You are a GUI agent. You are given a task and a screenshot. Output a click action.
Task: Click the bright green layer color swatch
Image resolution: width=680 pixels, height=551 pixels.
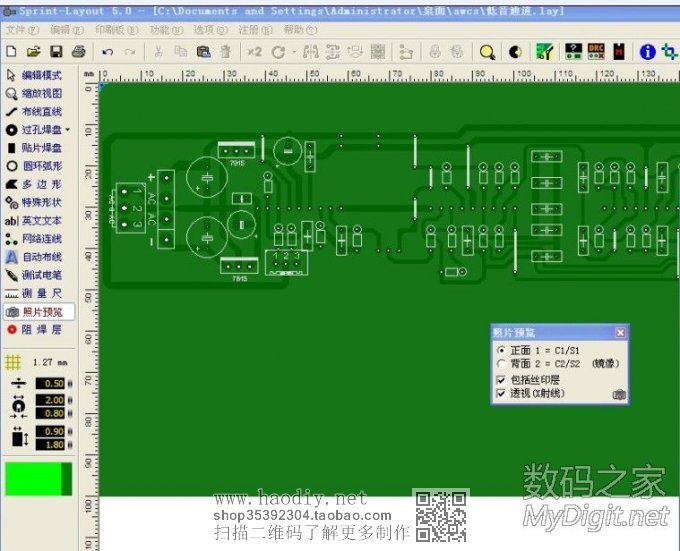(x=33, y=478)
